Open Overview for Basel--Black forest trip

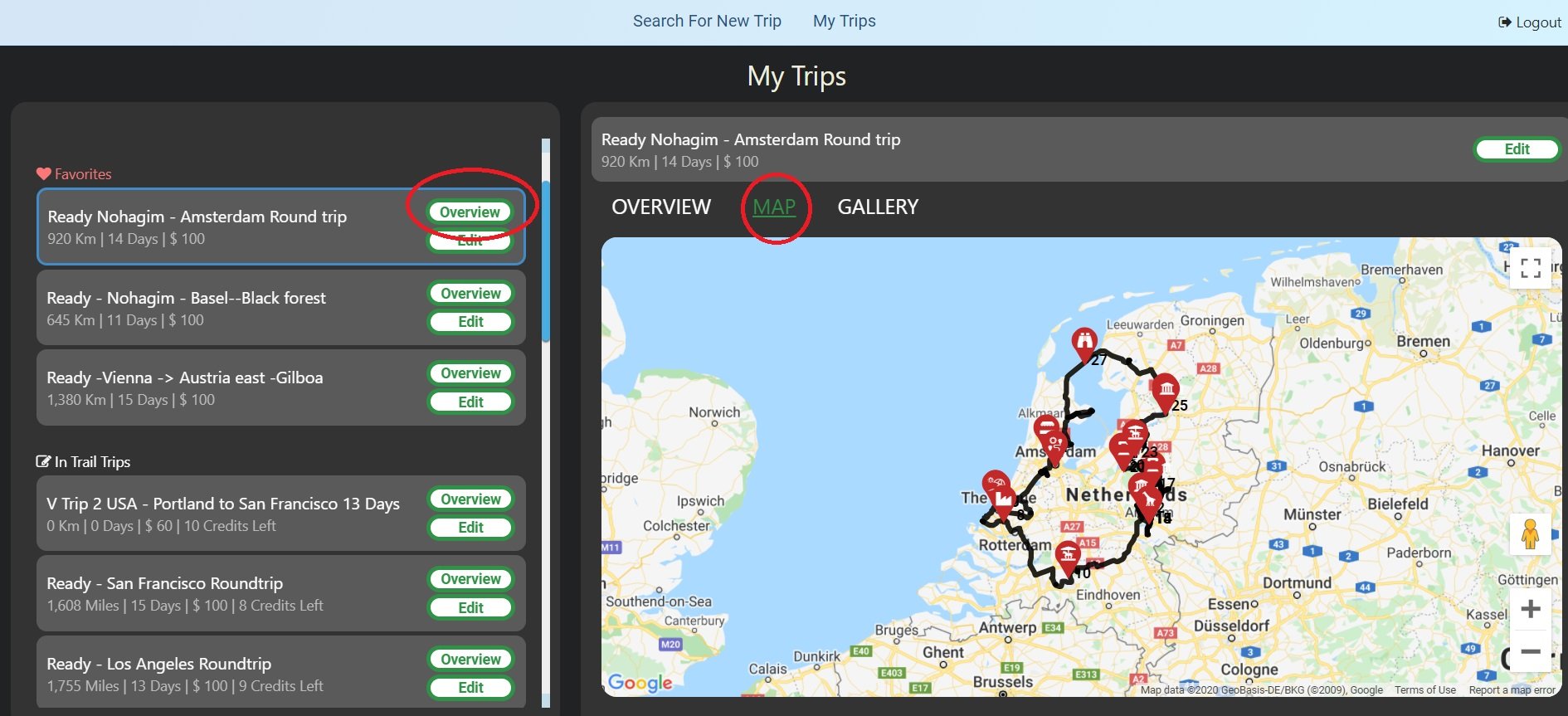[x=470, y=293]
